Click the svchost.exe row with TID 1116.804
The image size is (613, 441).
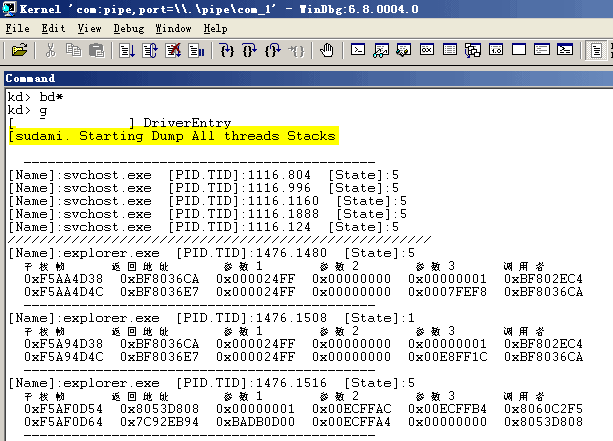coord(204,175)
